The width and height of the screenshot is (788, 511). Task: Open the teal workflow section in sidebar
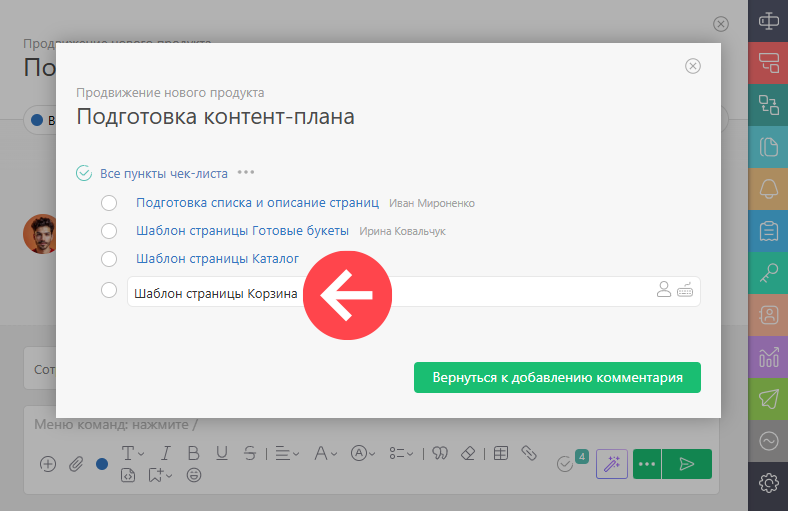[768, 105]
